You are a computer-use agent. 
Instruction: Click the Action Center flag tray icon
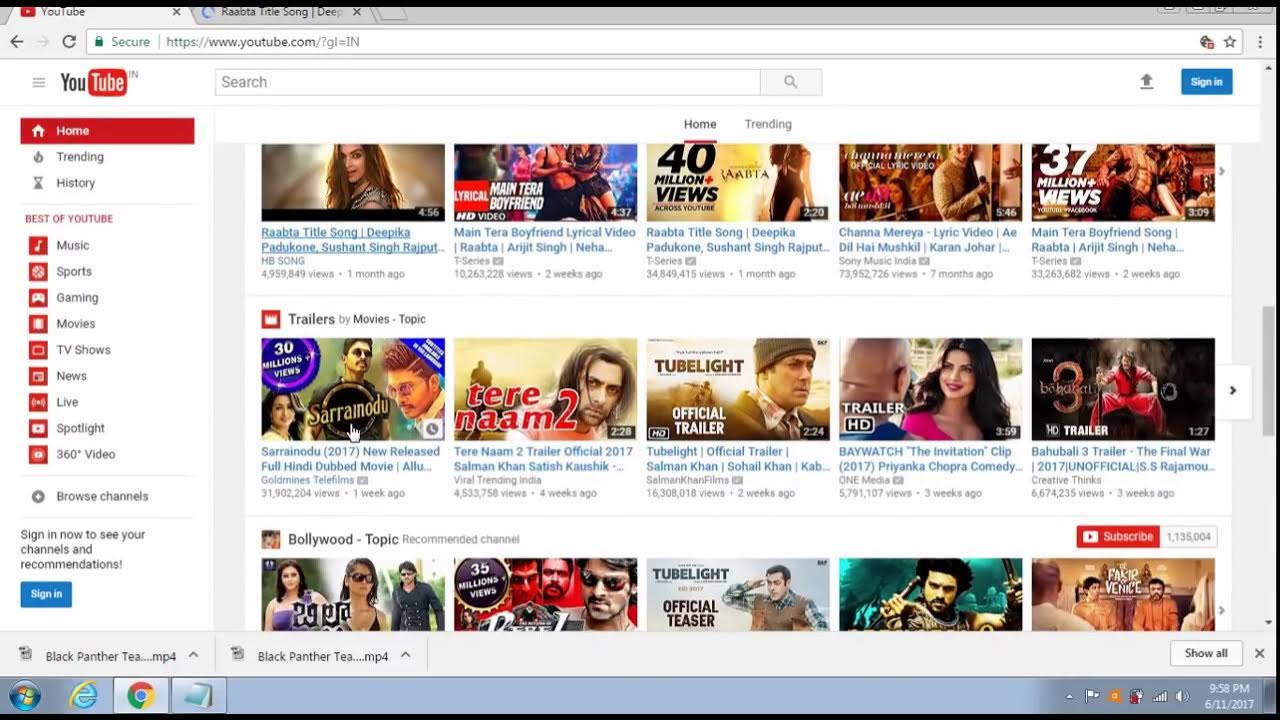pos(1093,696)
